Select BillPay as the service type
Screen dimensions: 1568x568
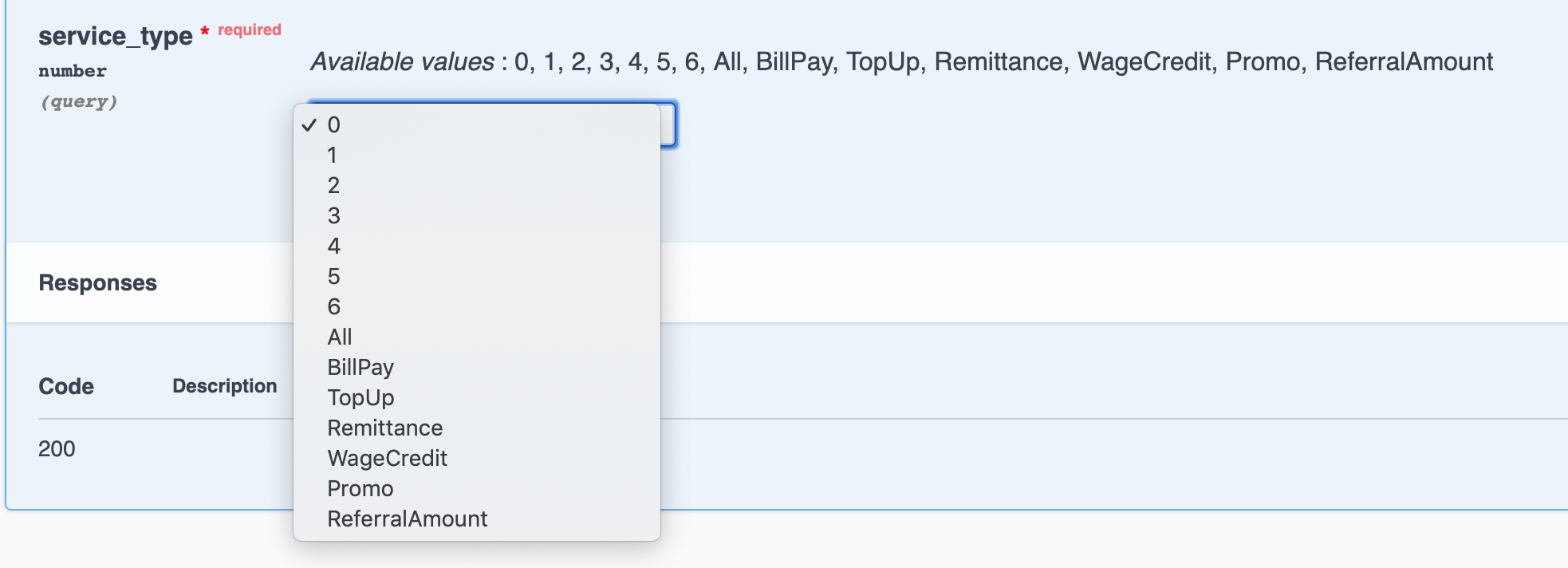tap(360, 367)
